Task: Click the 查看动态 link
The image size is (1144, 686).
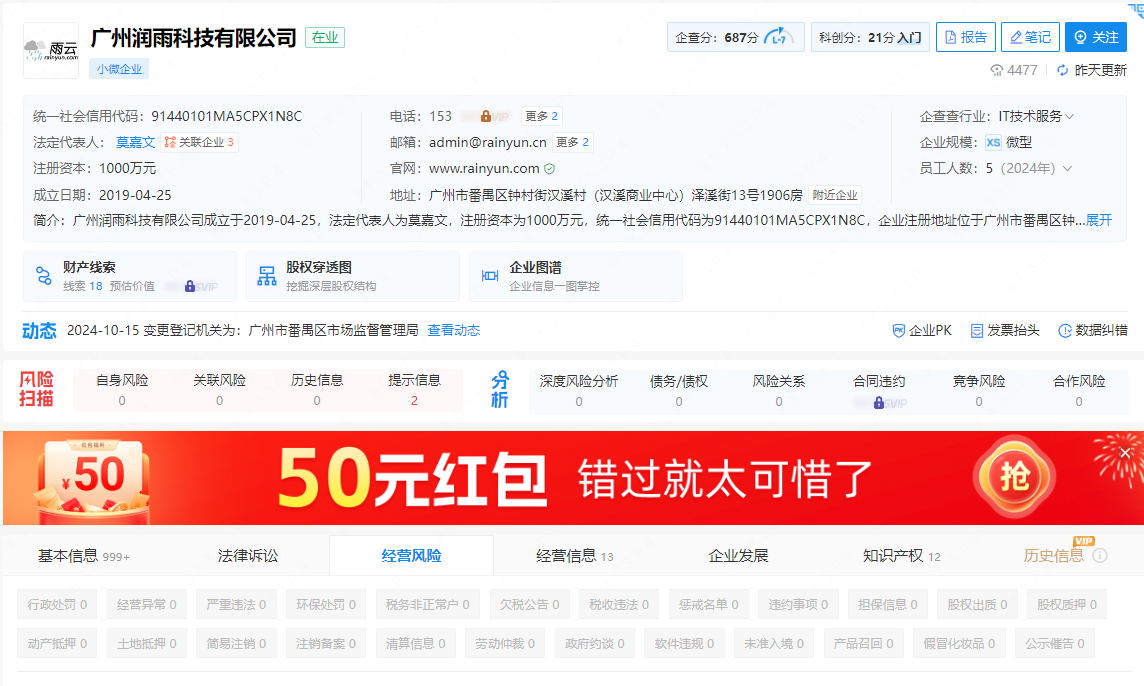Action: point(454,331)
